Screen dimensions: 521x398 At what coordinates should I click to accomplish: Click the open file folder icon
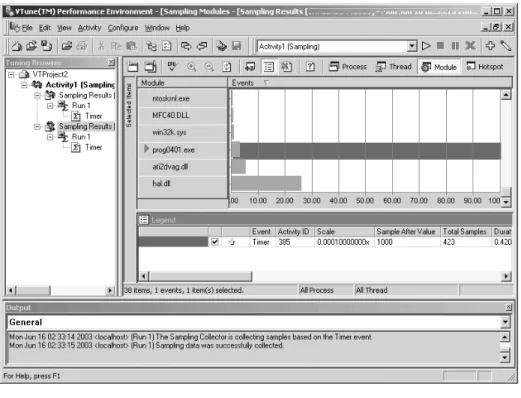(x=67, y=46)
